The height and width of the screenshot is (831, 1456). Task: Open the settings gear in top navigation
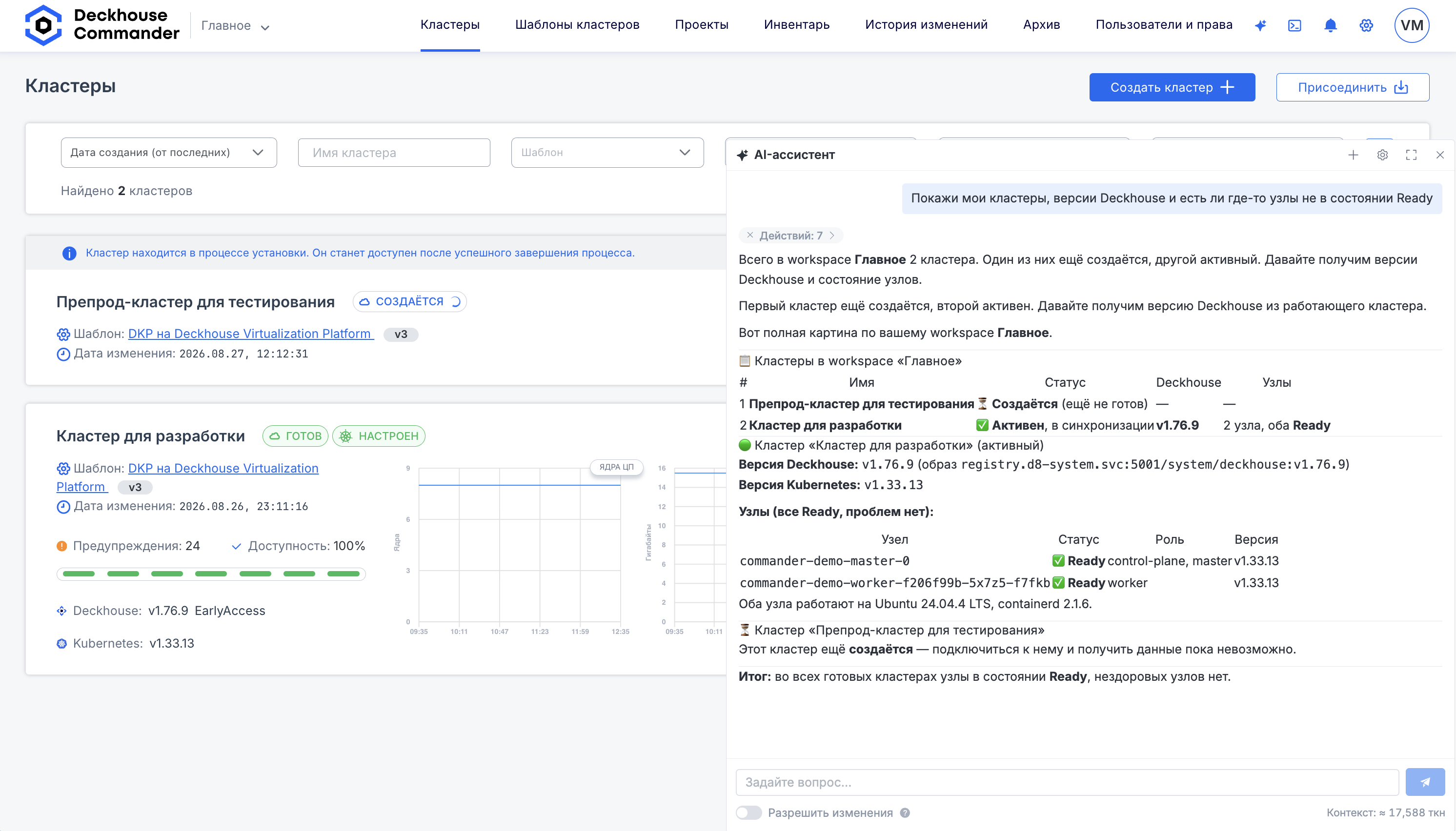(x=1366, y=25)
